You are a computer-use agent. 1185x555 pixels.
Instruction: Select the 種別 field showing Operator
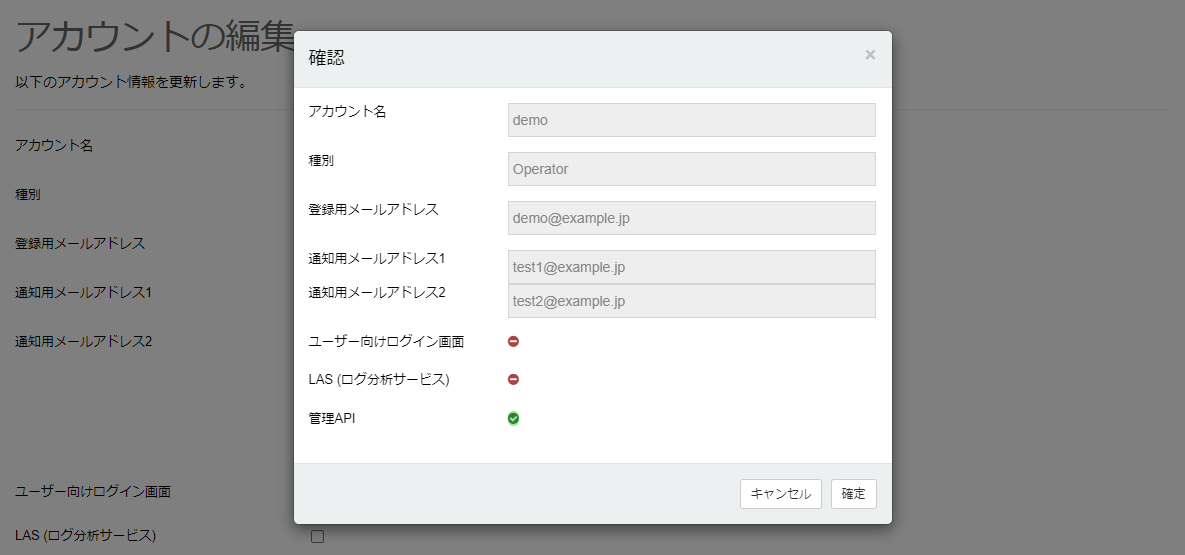691,169
